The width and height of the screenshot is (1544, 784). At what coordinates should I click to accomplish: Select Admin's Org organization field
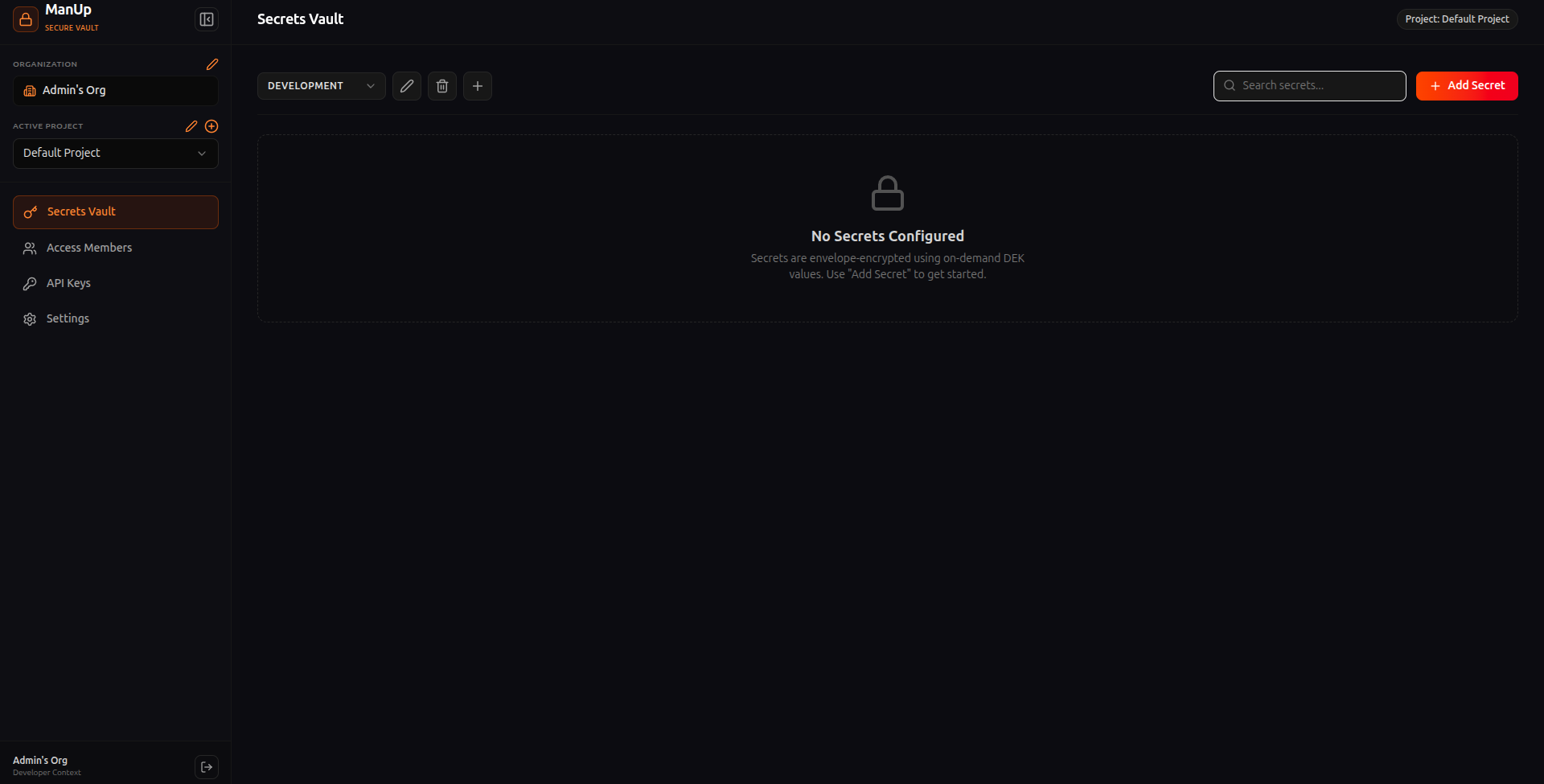116,91
